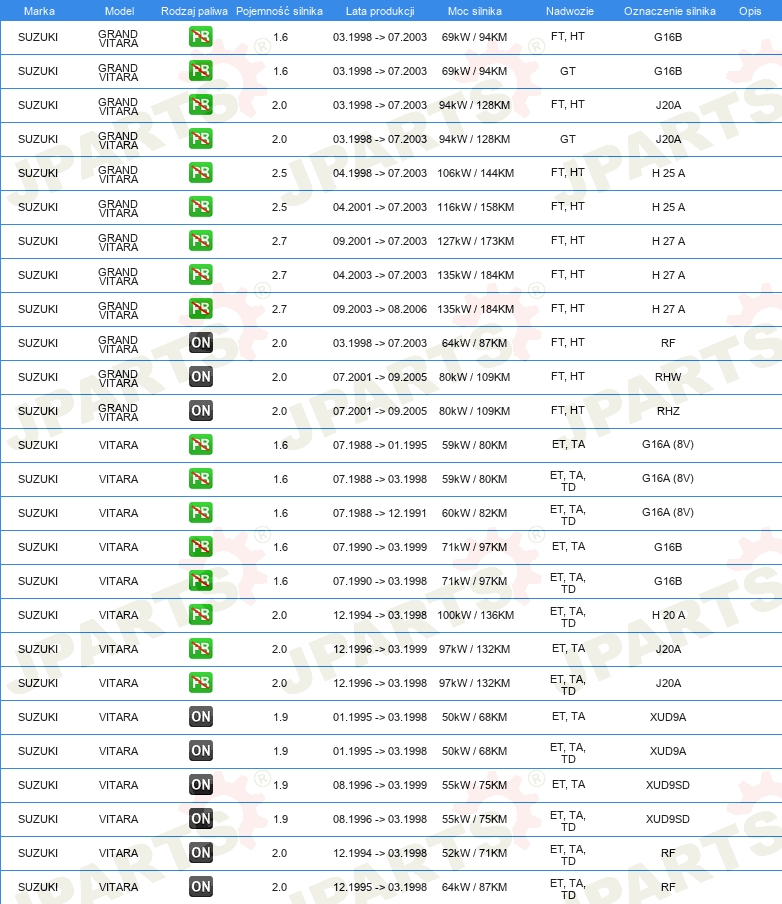Click the 04.2001 -> 07.2003 production date
The height and width of the screenshot is (904, 782).
click(x=379, y=207)
